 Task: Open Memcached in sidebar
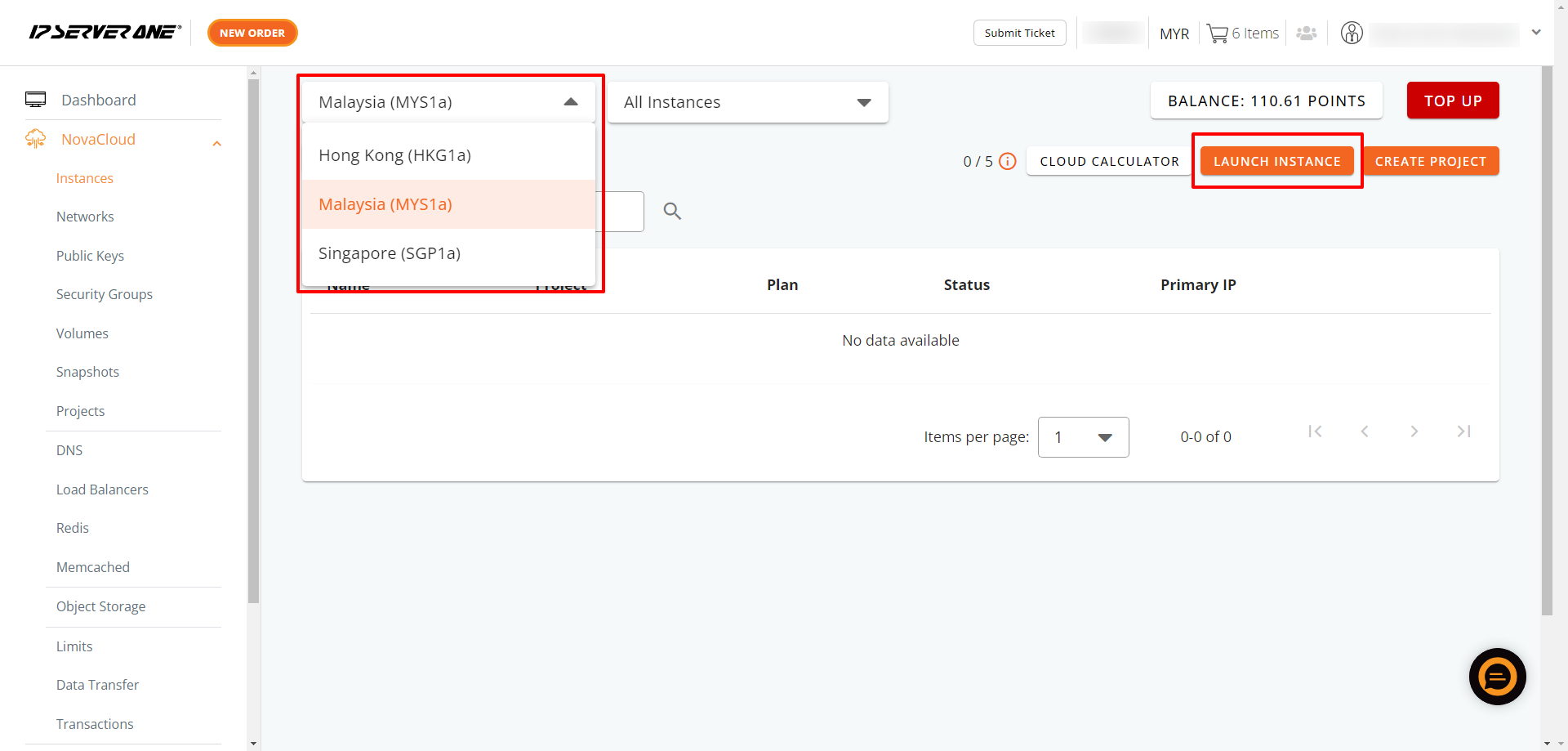coord(93,567)
